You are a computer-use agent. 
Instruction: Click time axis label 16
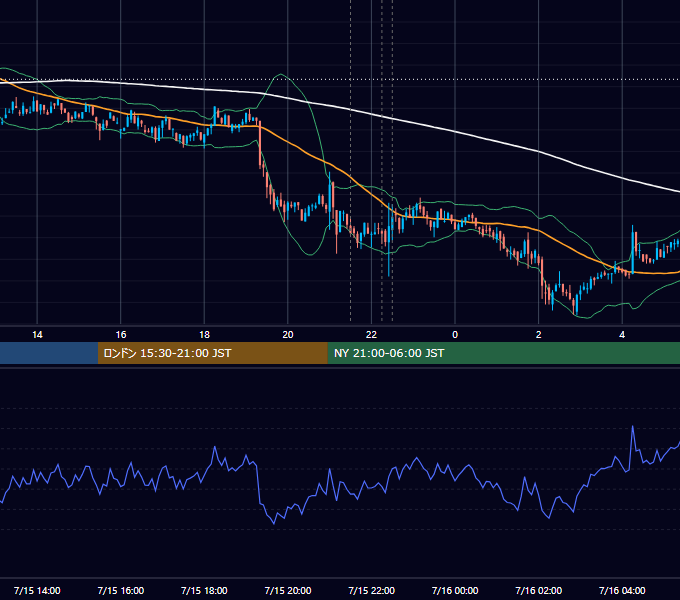pyautogui.click(x=121, y=335)
